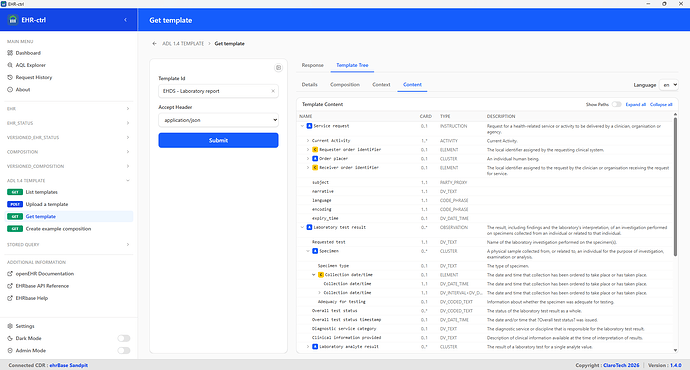Click the Dark Mode moon icon
This screenshot has height=370, width=690.
pyautogui.click(x=10, y=338)
